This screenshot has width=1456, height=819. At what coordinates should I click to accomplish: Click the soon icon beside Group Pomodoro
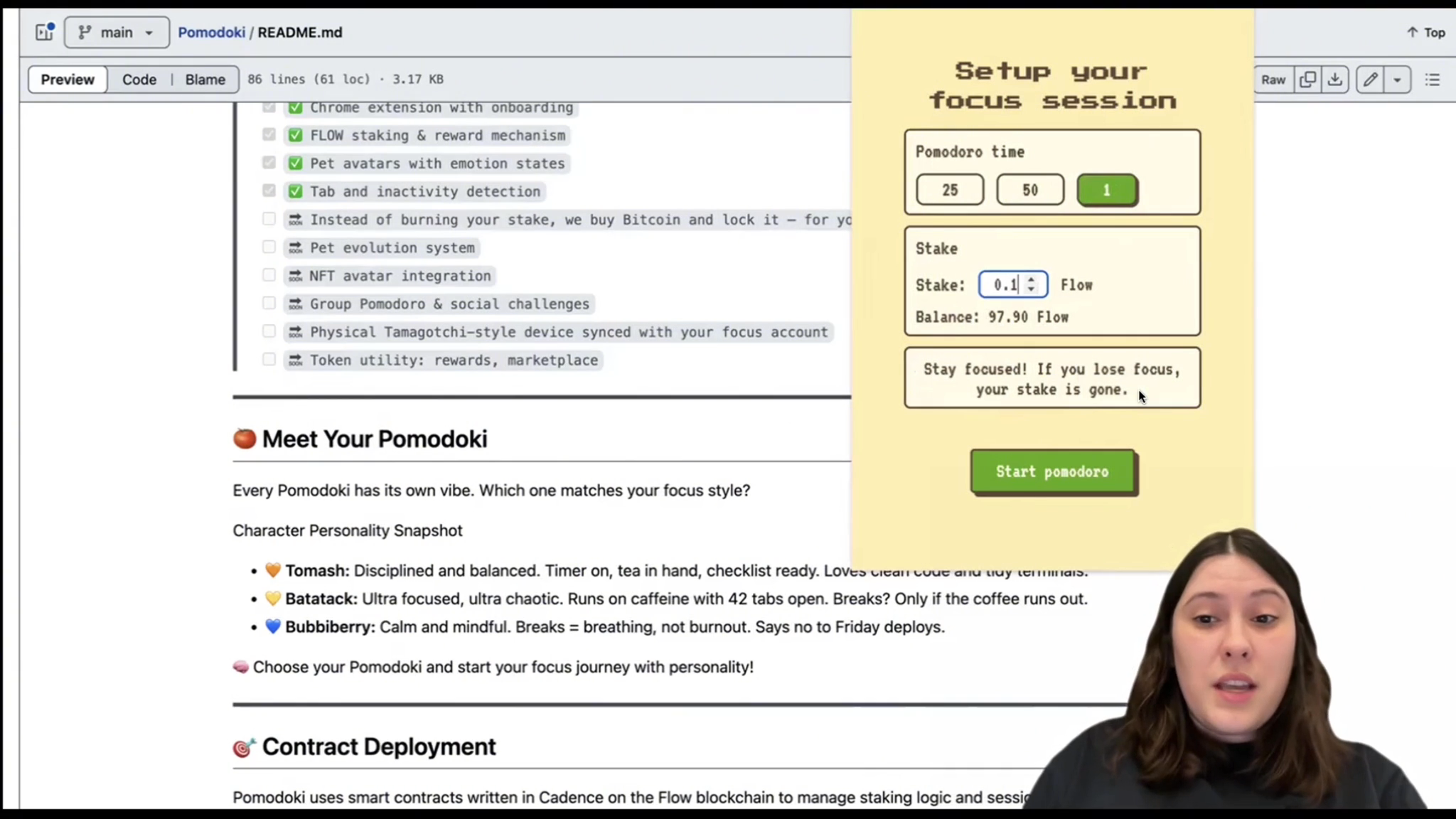295,304
